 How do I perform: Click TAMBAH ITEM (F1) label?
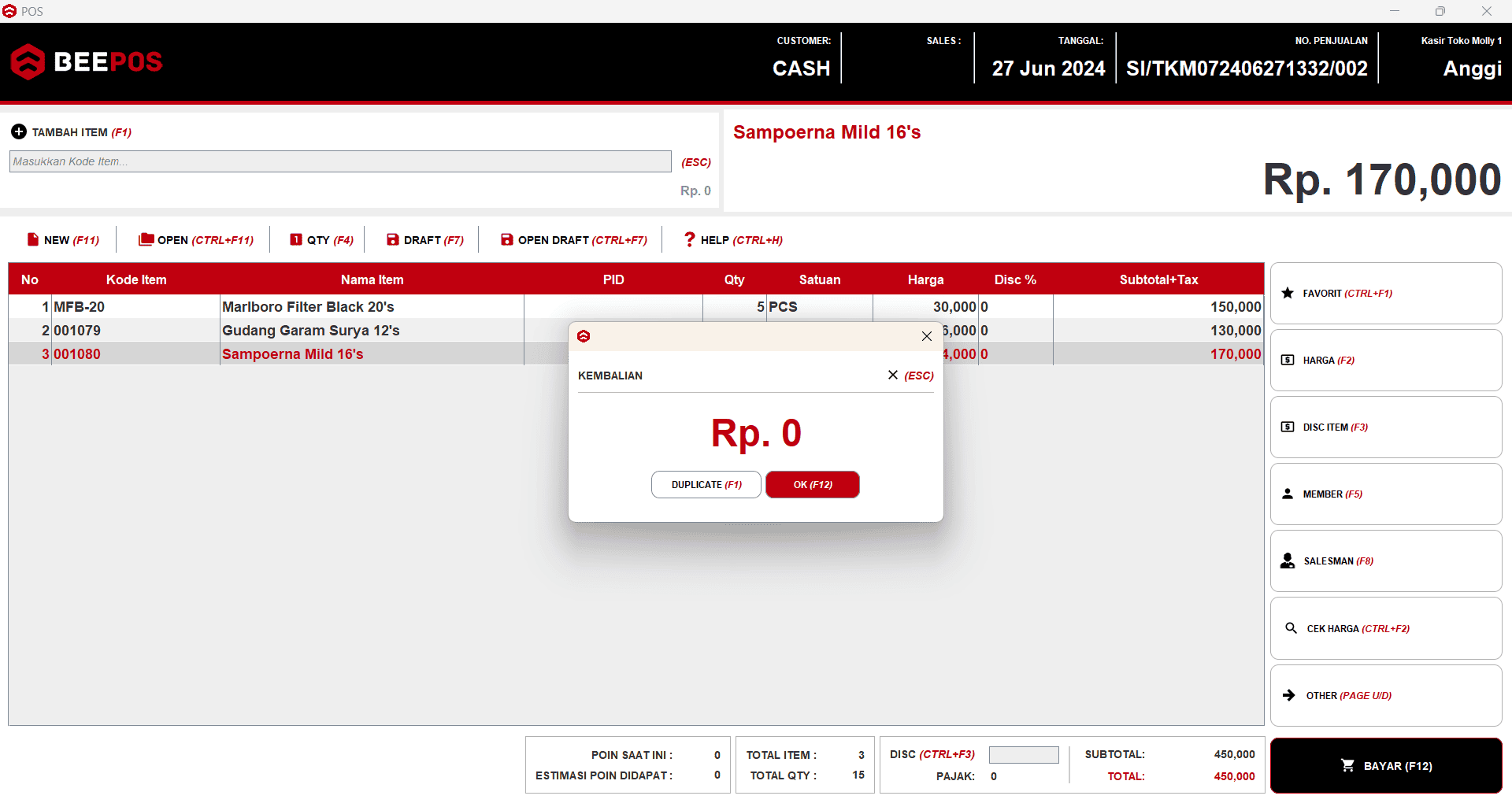(82, 132)
